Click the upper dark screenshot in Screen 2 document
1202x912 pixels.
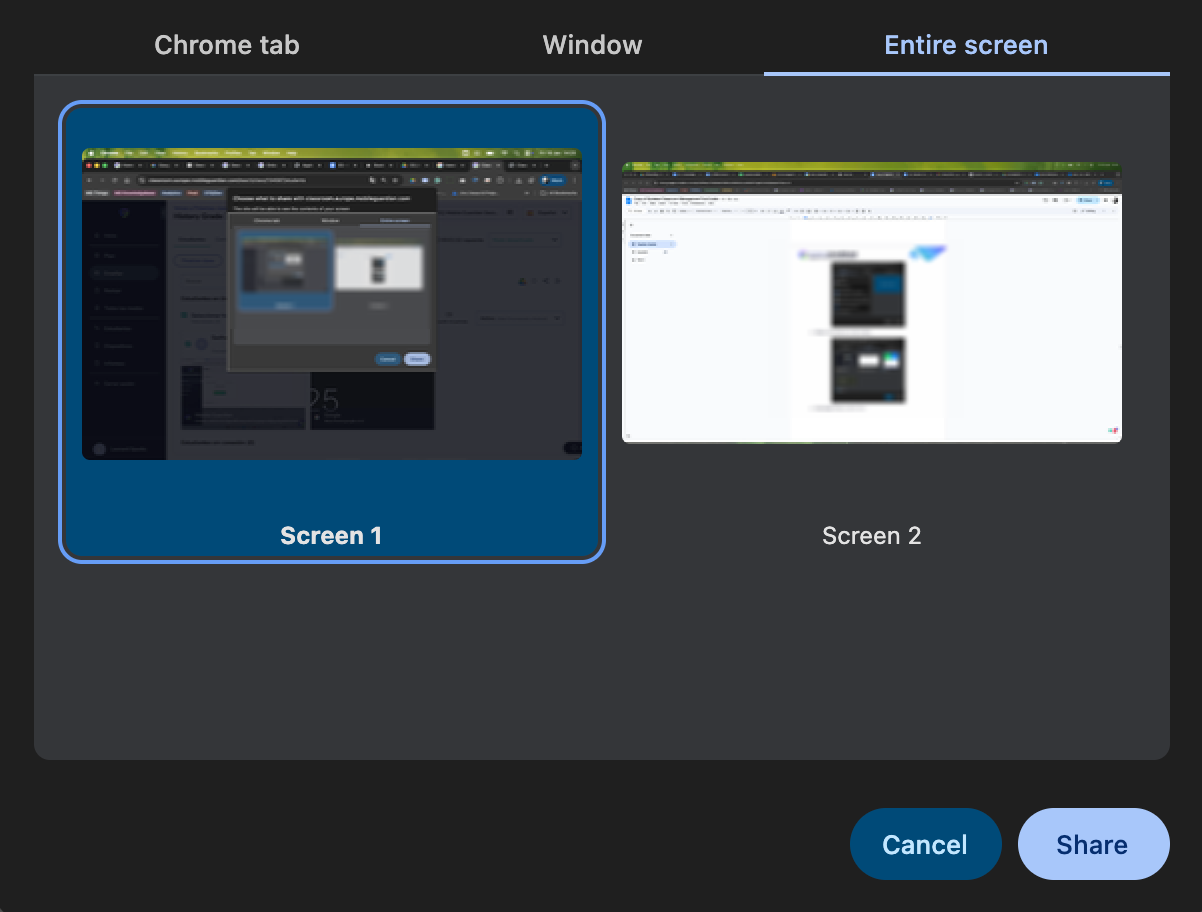(867, 294)
